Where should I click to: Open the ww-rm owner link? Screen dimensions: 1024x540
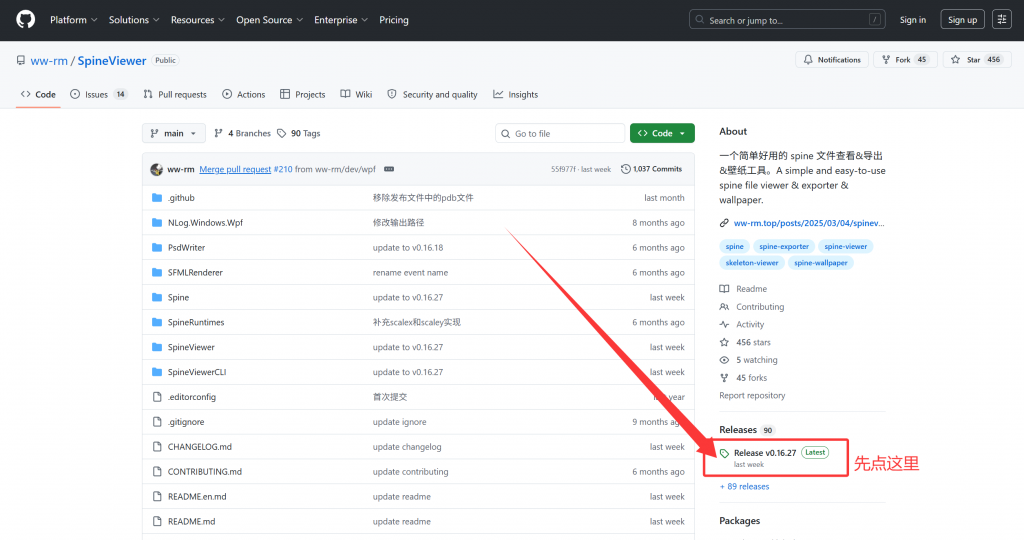pyautogui.click(x=49, y=60)
